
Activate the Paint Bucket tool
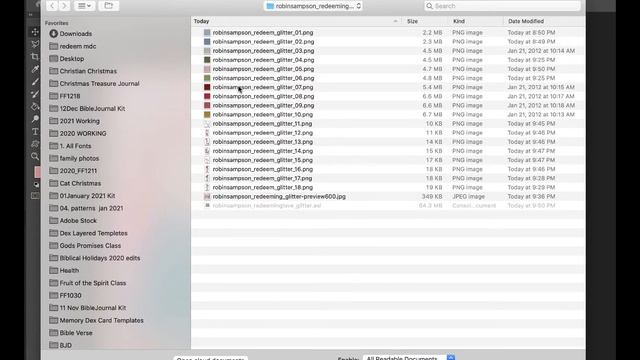pyautogui.click(x=35, y=107)
